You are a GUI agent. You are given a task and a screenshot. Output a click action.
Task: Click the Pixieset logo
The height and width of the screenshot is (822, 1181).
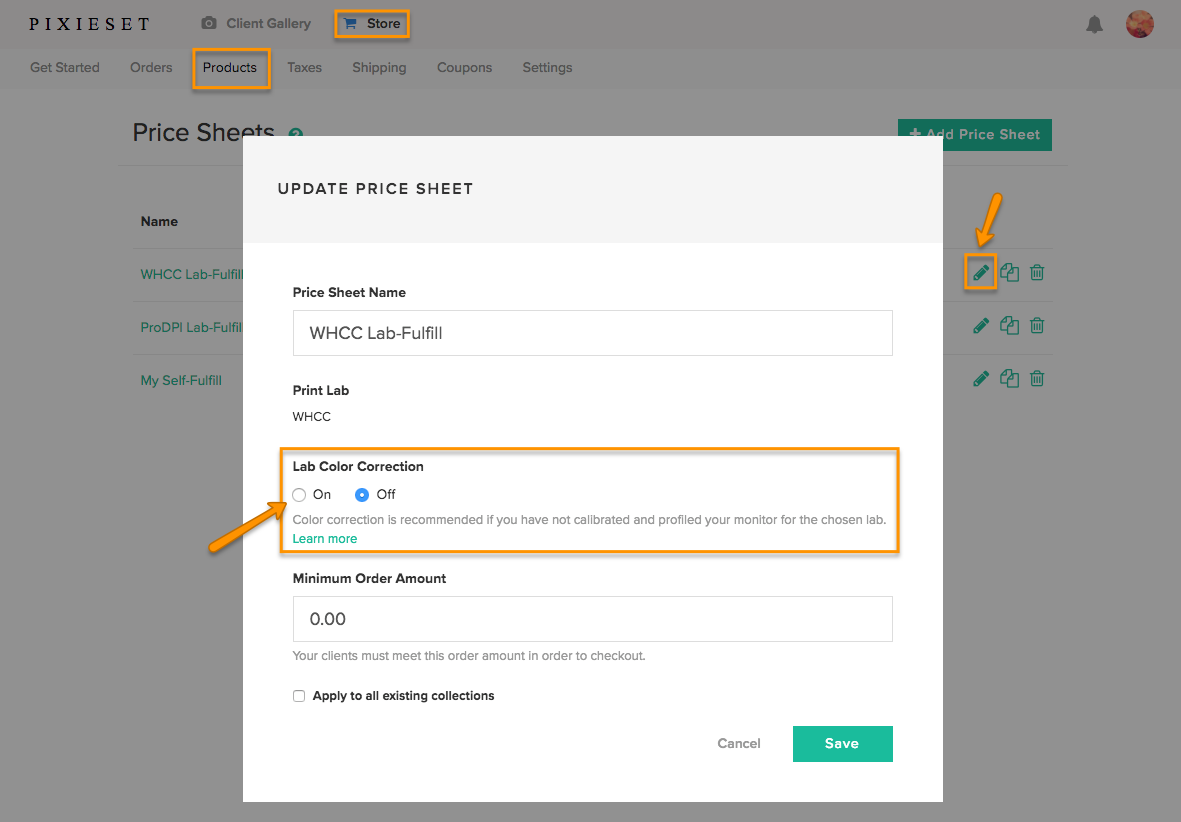[x=89, y=24]
